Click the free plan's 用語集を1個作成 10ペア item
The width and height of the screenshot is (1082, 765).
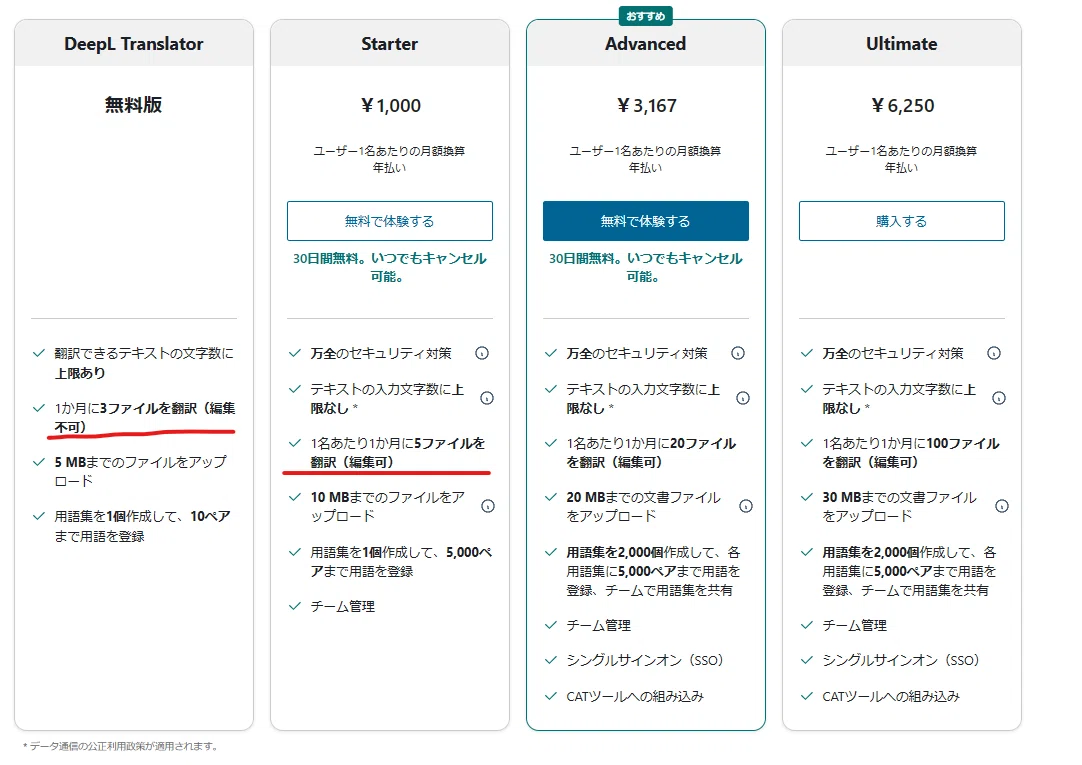click(x=142, y=526)
